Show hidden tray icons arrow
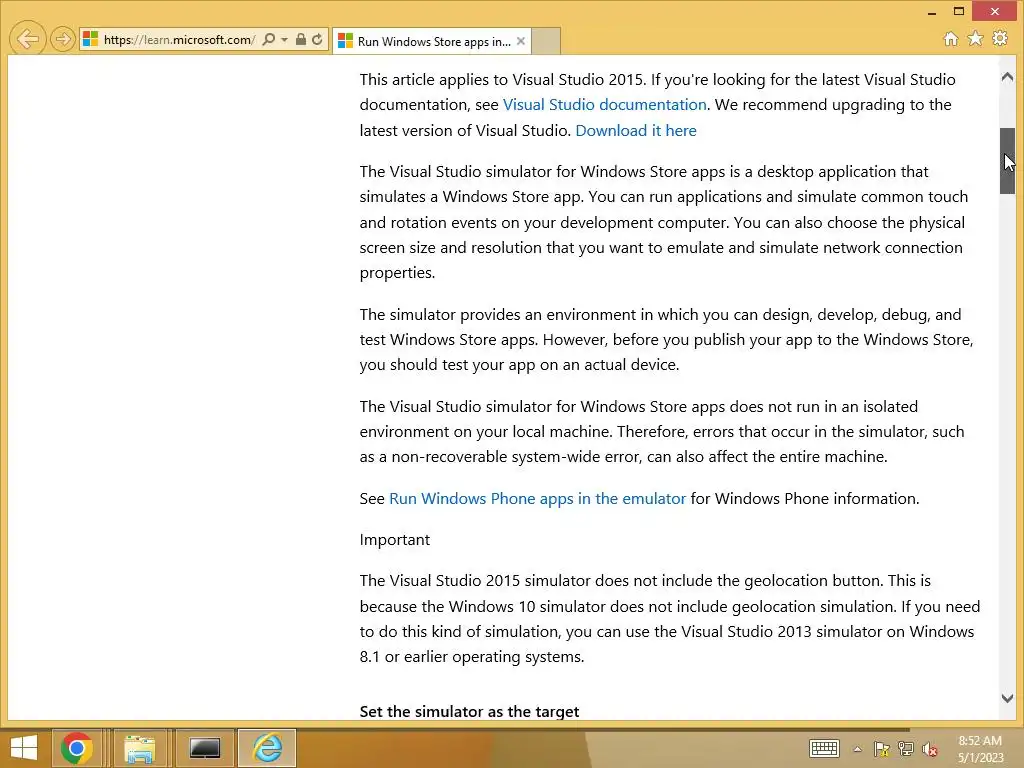 857,749
